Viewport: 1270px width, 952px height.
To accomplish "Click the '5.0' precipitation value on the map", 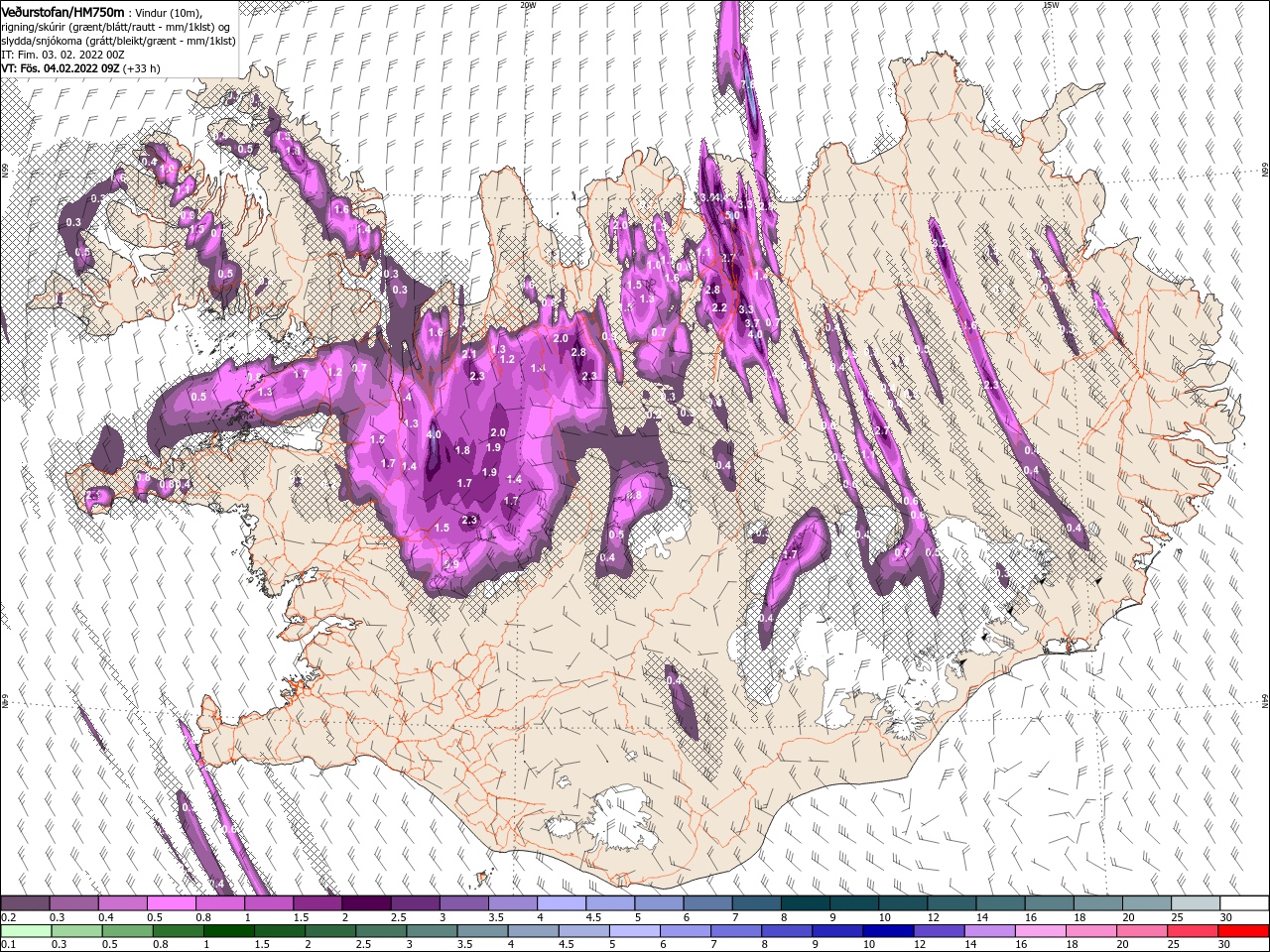I will (x=732, y=214).
